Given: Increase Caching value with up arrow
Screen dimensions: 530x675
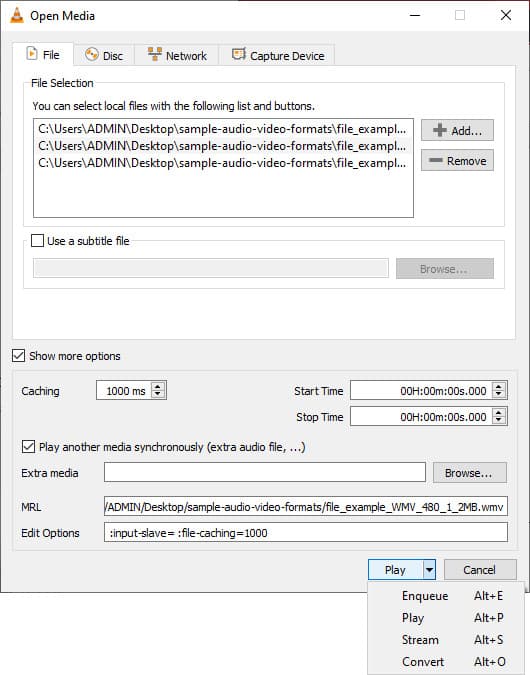Looking at the screenshot, I should click(x=158, y=386).
